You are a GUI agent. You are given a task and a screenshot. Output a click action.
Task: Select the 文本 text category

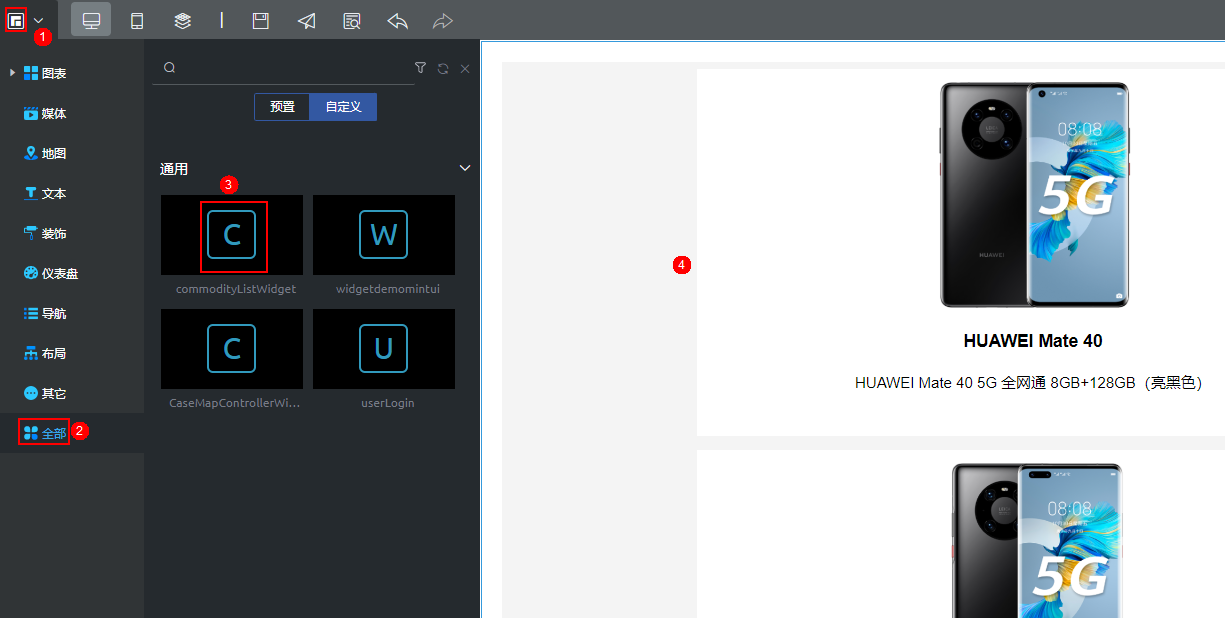point(45,193)
